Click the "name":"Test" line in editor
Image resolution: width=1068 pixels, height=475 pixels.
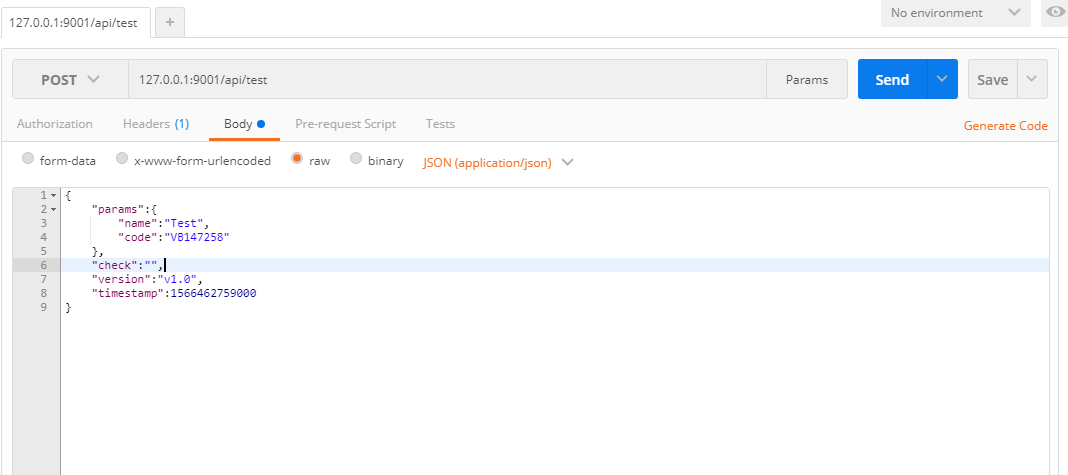click(x=163, y=223)
